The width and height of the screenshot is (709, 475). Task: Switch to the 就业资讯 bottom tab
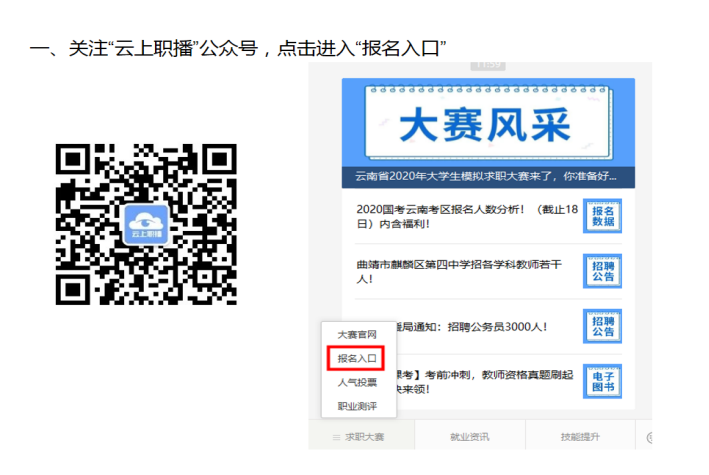tap(470, 437)
